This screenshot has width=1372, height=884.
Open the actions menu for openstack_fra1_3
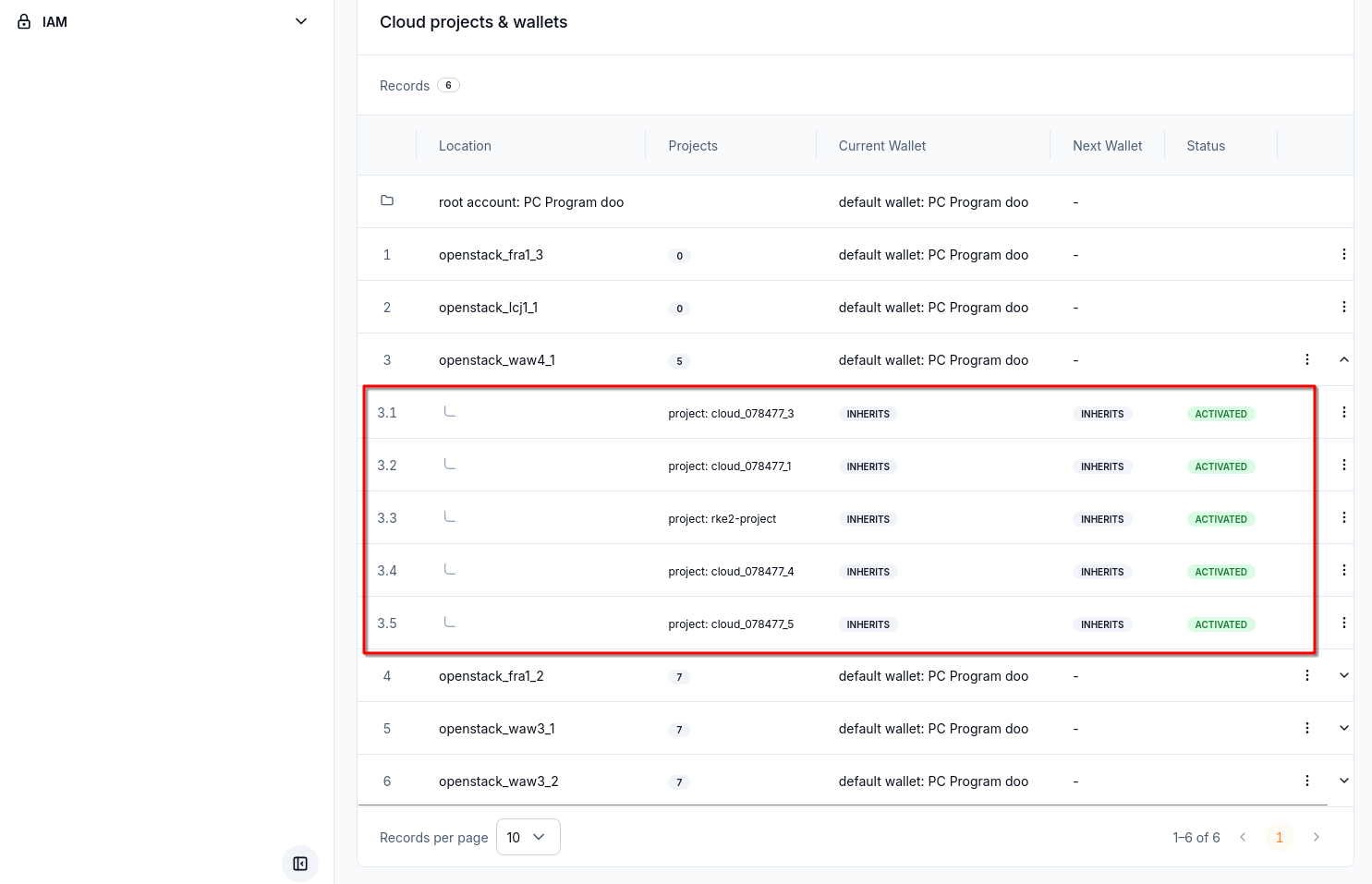coord(1343,254)
